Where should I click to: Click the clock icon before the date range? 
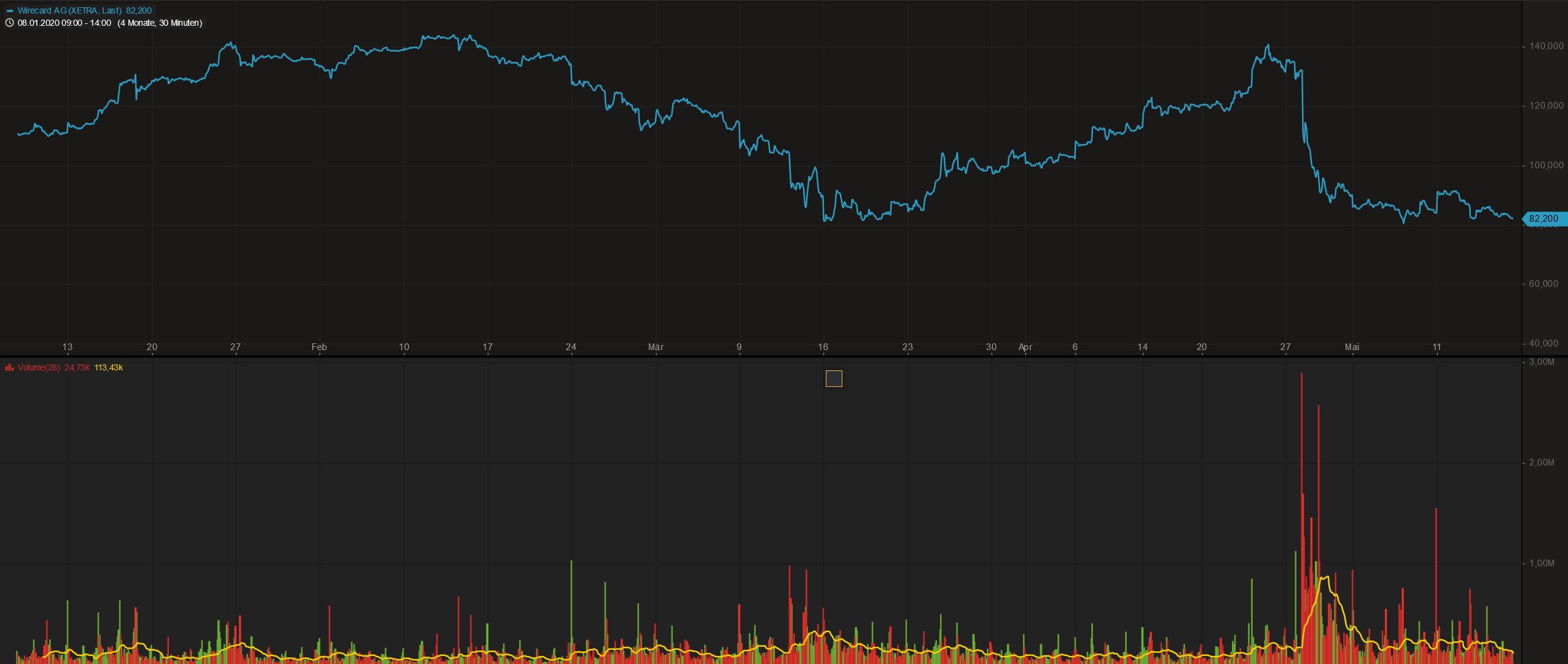click(x=10, y=23)
